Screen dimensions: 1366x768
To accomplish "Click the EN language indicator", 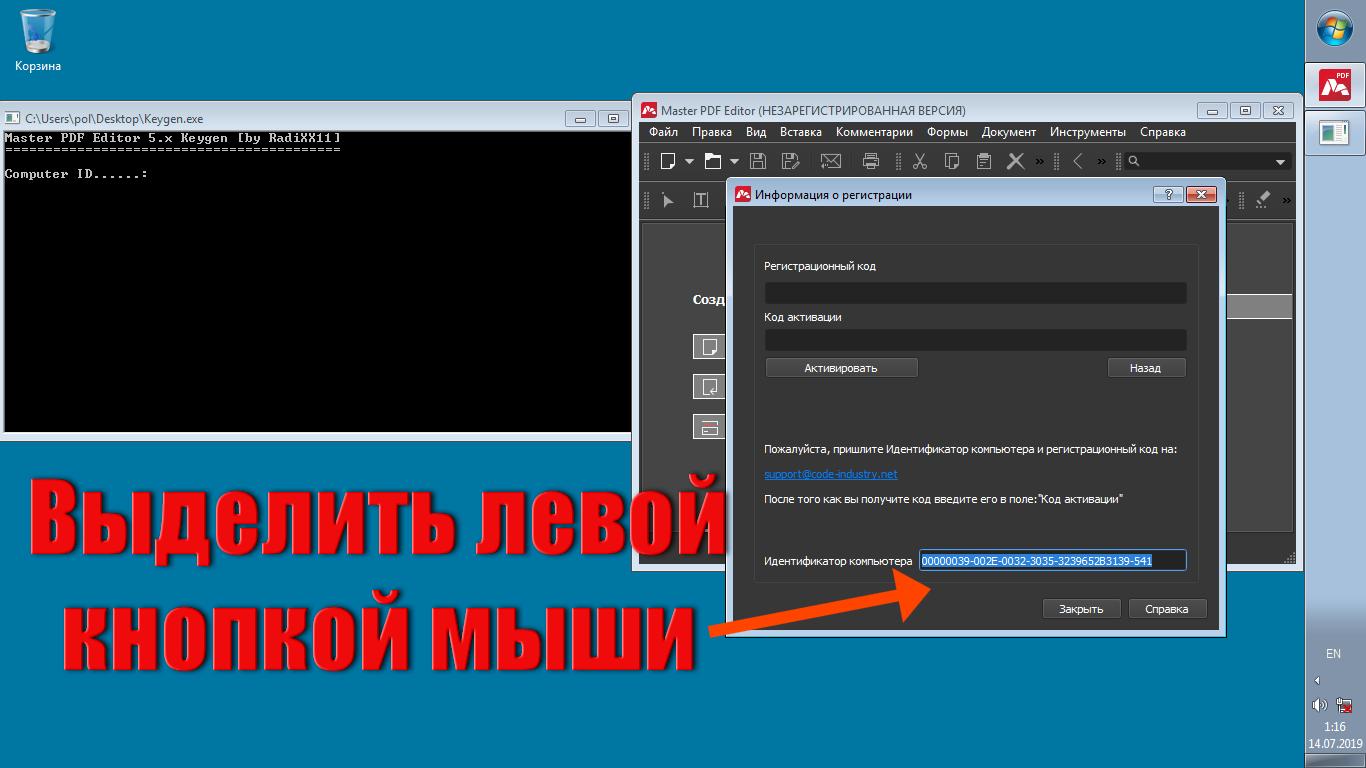I will point(1333,654).
